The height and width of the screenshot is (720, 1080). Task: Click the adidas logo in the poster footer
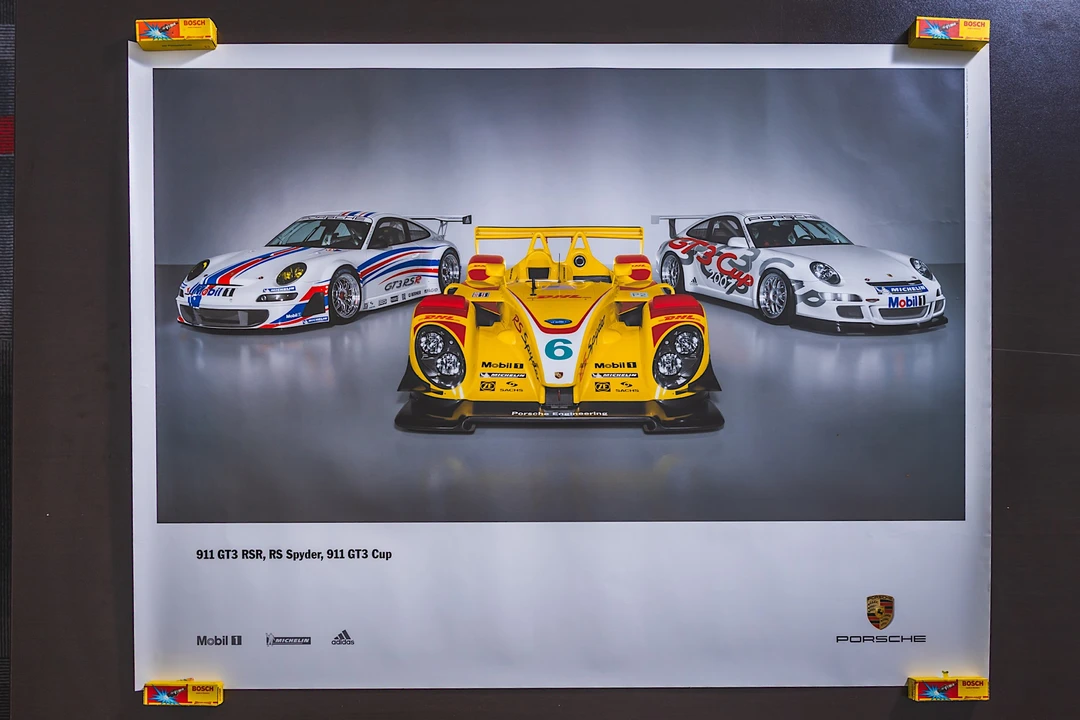tap(342, 638)
